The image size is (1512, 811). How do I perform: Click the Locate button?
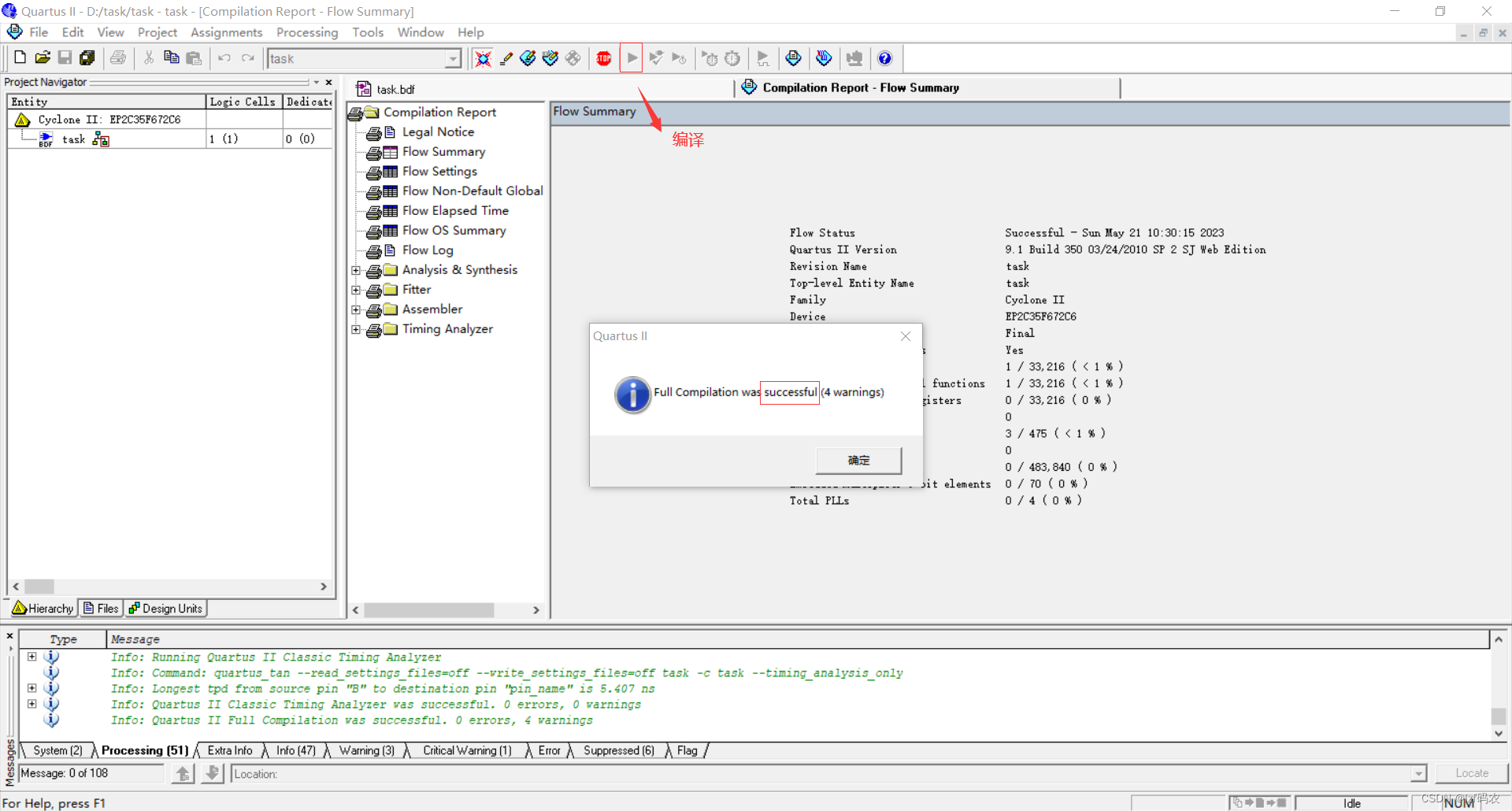tap(1472, 773)
